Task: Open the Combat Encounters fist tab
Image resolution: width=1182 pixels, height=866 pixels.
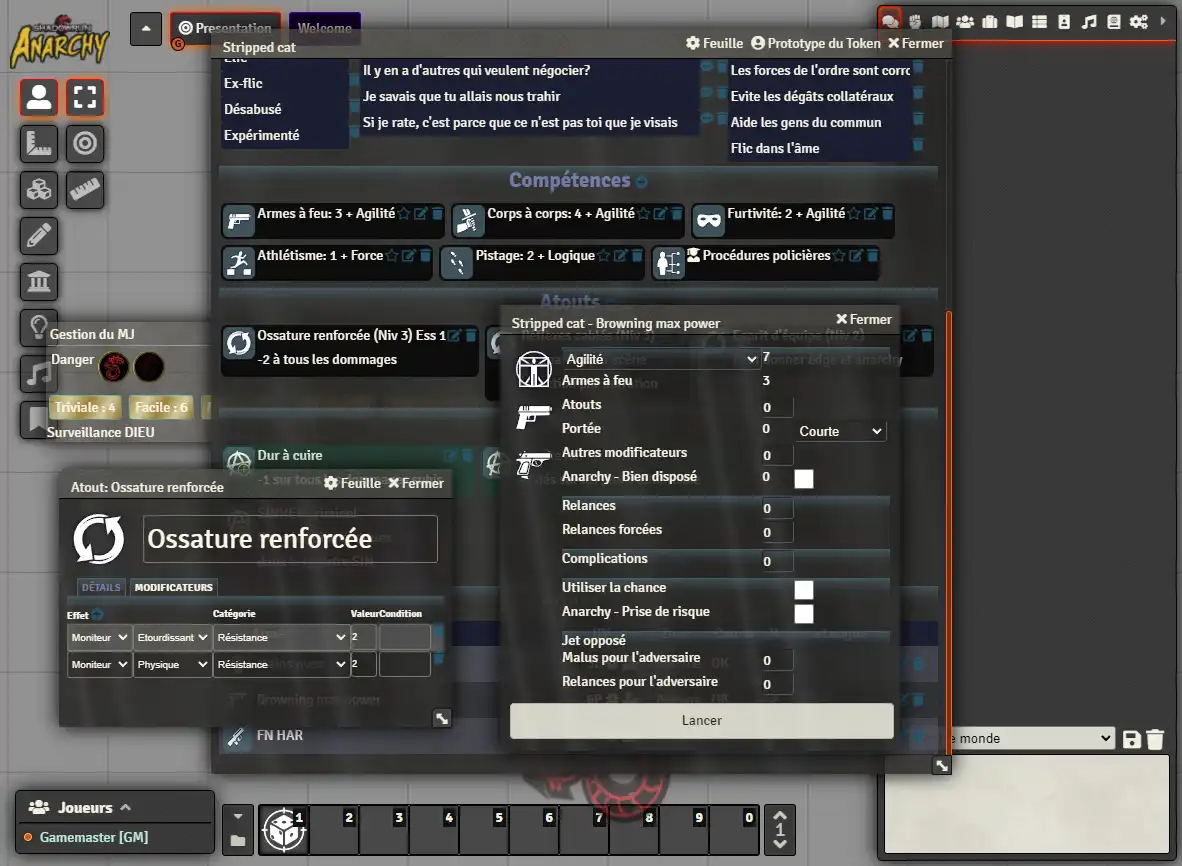Action: click(914, 22)
